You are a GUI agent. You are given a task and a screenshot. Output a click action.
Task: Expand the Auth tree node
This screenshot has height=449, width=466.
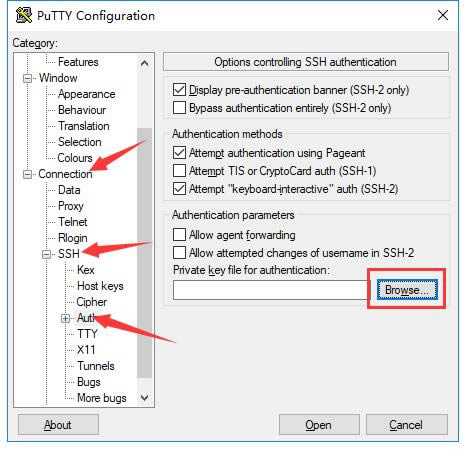[x=66, y=319]
